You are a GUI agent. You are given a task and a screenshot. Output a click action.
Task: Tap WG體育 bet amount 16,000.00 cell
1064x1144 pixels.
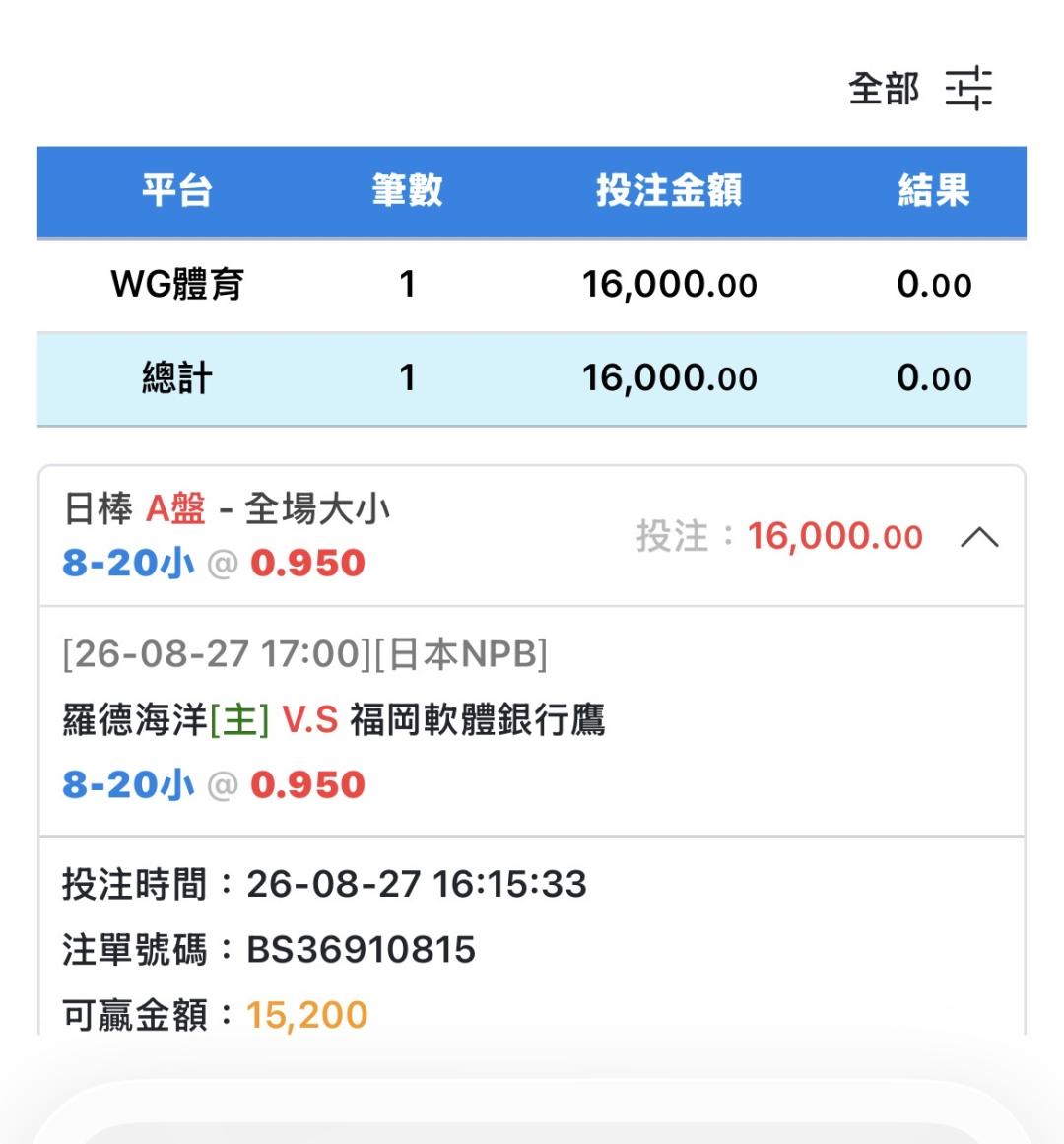tap(669, 285)
